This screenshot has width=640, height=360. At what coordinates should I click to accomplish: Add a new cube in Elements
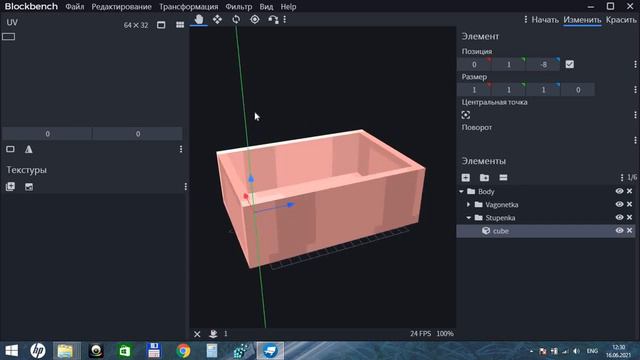pyautogui.click(x=466, y=178)
